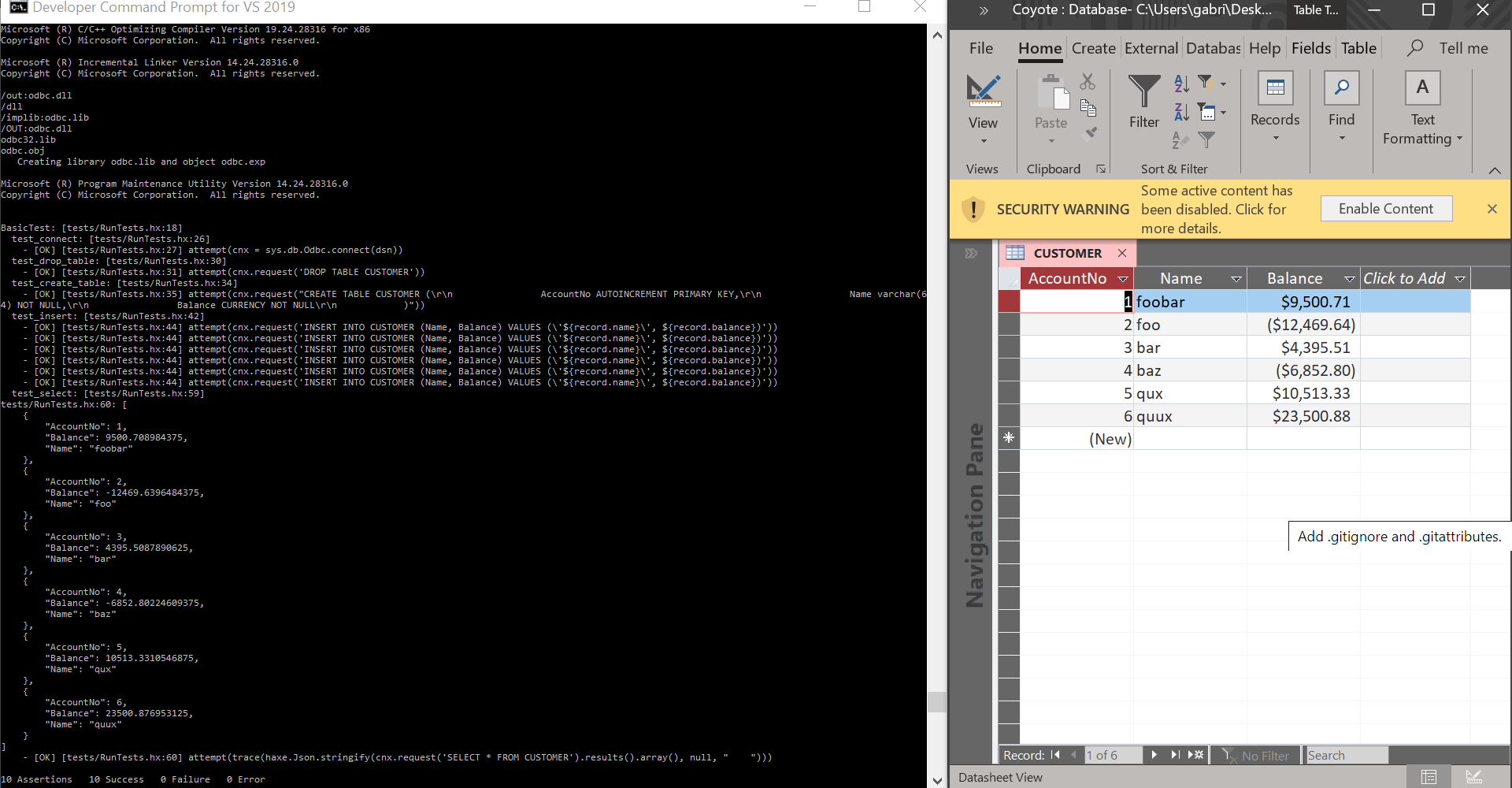
Task: Open the Click to Add dropdown
Action: pos(1460,279)
